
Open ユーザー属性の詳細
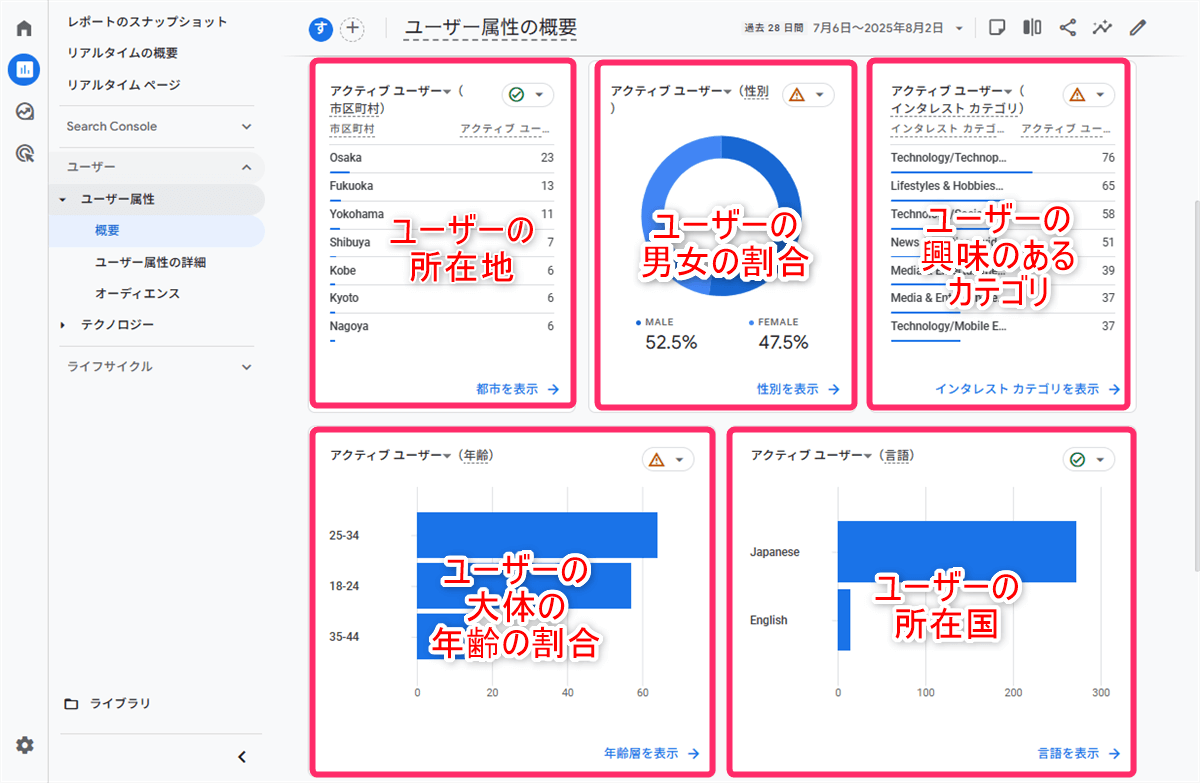[x=150, y=262]
